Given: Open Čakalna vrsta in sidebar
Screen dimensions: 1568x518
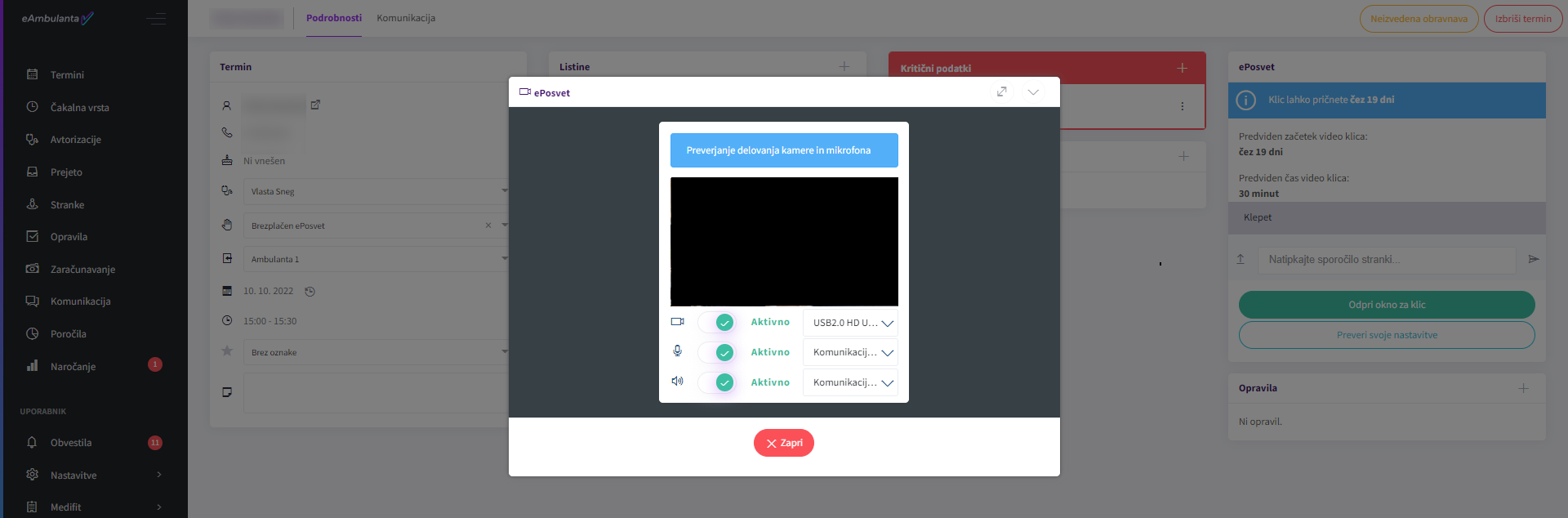Looking at the screenshot, I should point(79,107).
